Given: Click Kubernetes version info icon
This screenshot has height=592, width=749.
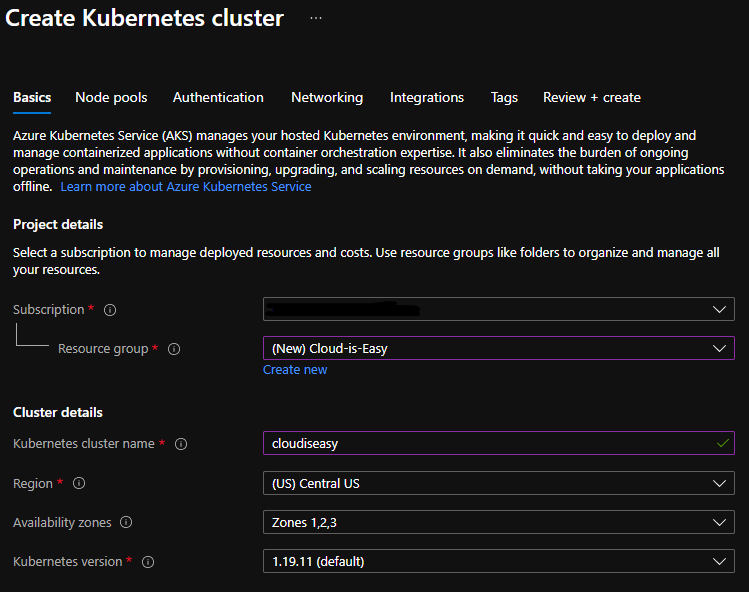Looking at the screenshot, I should click(x=148, y=562).
